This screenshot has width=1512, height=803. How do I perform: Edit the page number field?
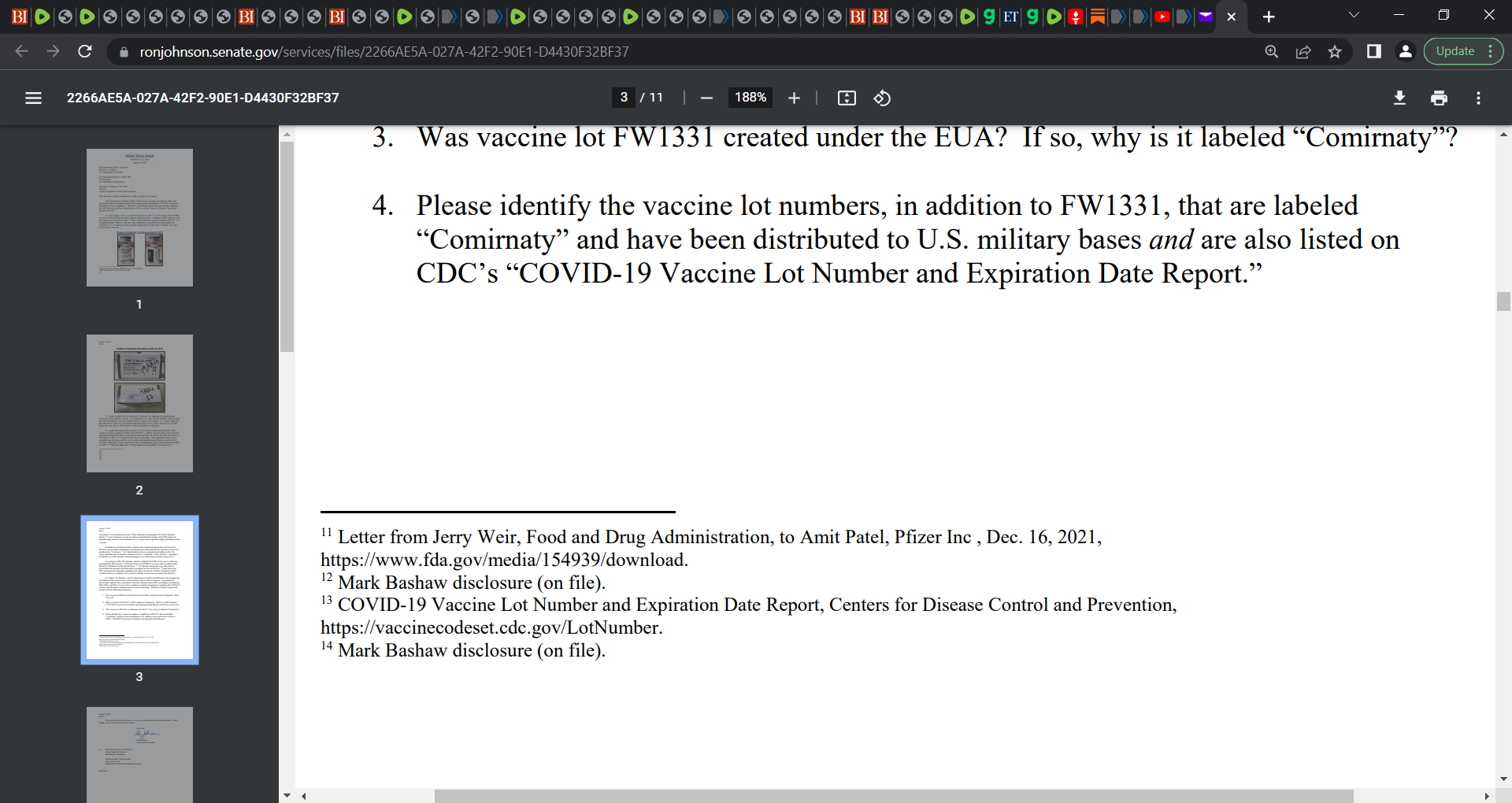click(x=624, y=98)
